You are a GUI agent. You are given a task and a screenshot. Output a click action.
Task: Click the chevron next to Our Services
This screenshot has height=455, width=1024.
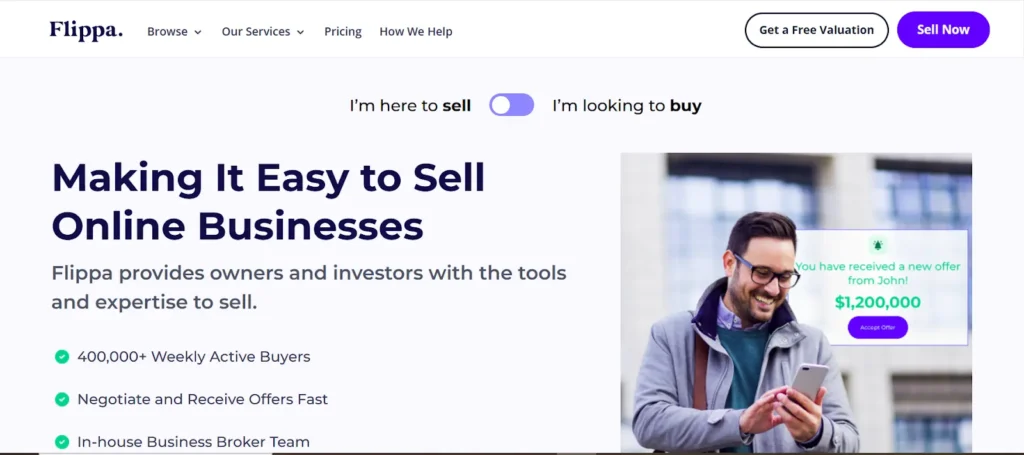(x=300, y=32)
